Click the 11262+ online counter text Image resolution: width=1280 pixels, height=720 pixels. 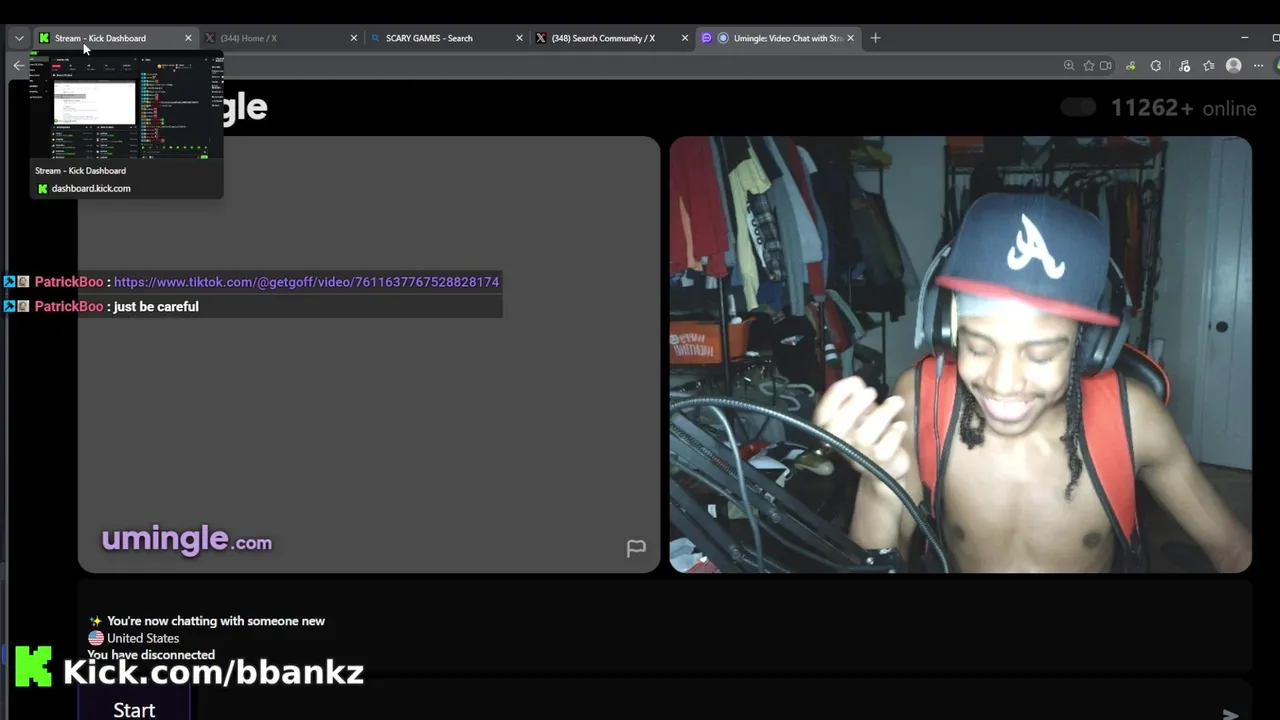tap(1183, 108)
